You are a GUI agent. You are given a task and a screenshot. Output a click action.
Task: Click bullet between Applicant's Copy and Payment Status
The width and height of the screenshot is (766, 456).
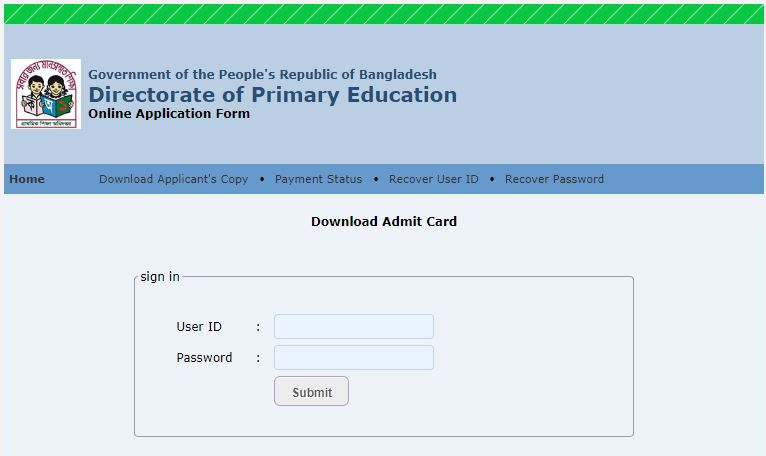pos(262,179)
